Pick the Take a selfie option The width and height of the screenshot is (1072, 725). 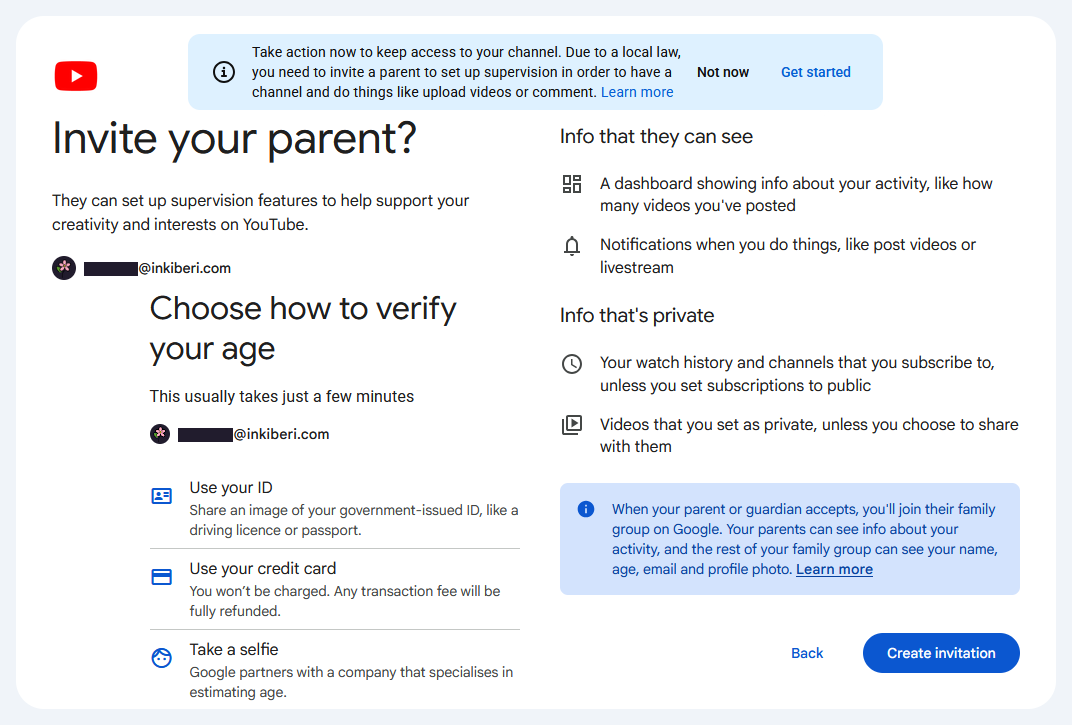[x=334, y=670]
